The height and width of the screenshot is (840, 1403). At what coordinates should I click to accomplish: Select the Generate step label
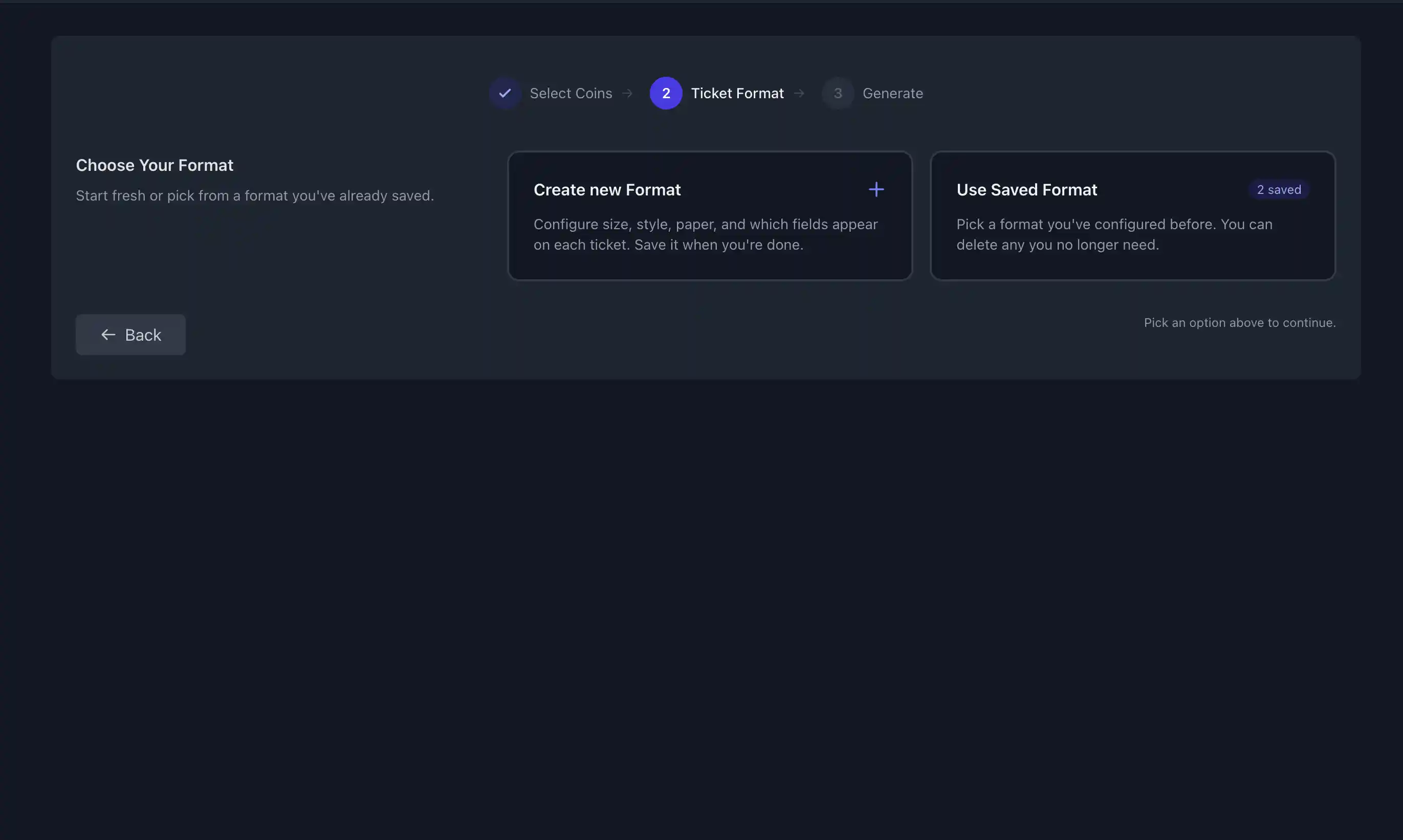click(x=892, y=93)
